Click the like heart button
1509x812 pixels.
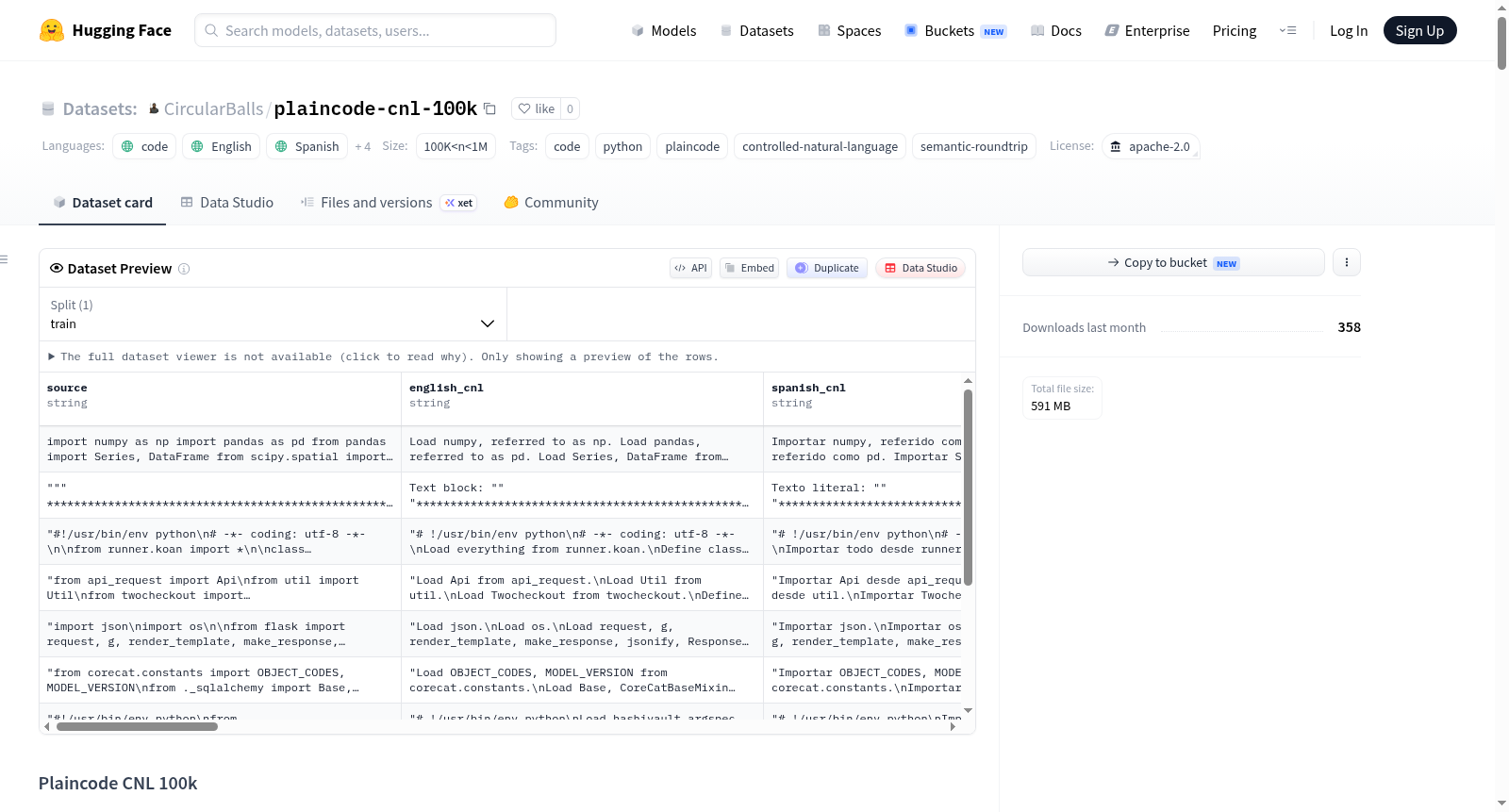[536, 108]
